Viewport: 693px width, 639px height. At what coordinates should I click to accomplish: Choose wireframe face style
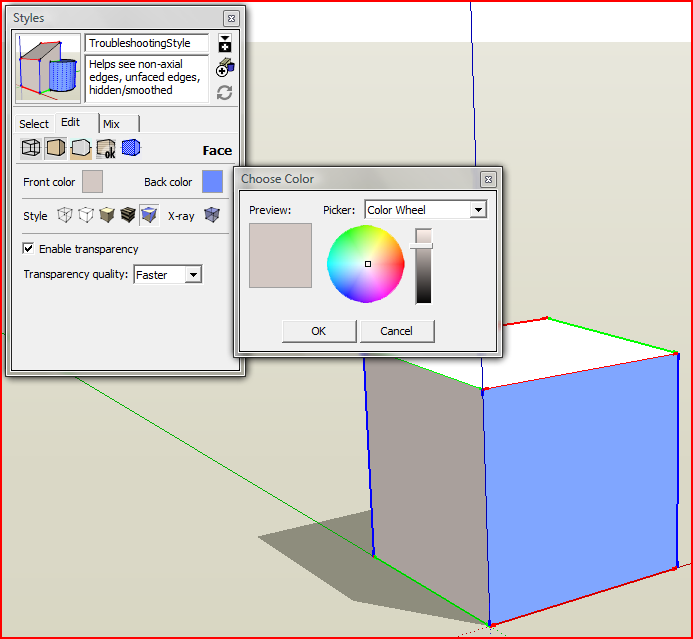point(64,215)
